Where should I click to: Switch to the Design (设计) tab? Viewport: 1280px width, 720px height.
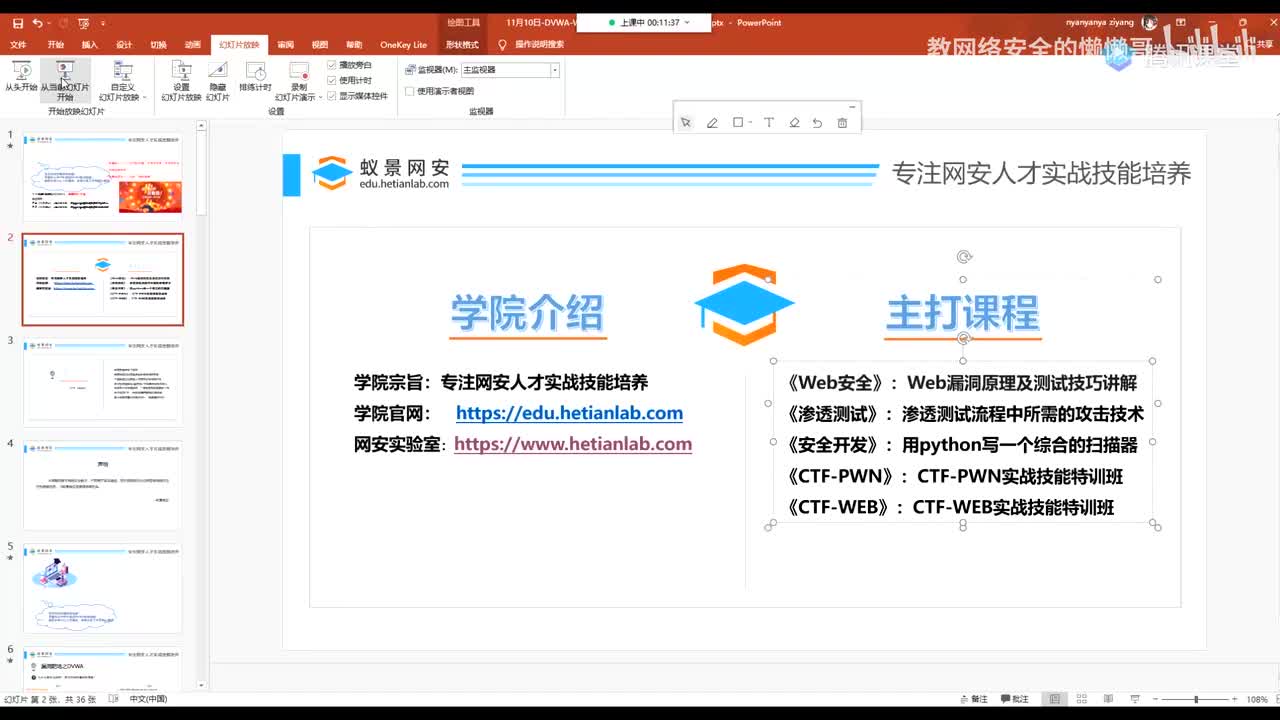(124, 45)
